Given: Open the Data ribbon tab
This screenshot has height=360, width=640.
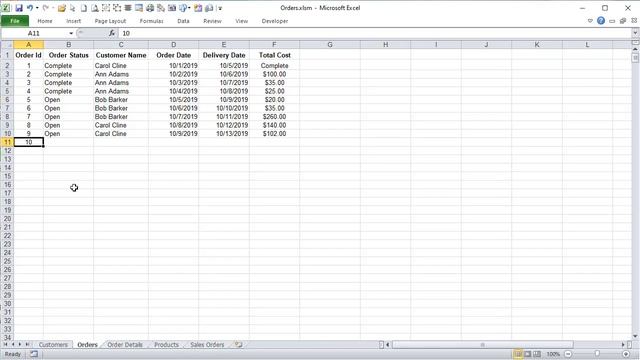Looking at the screenshot, I should pos(183,21).
